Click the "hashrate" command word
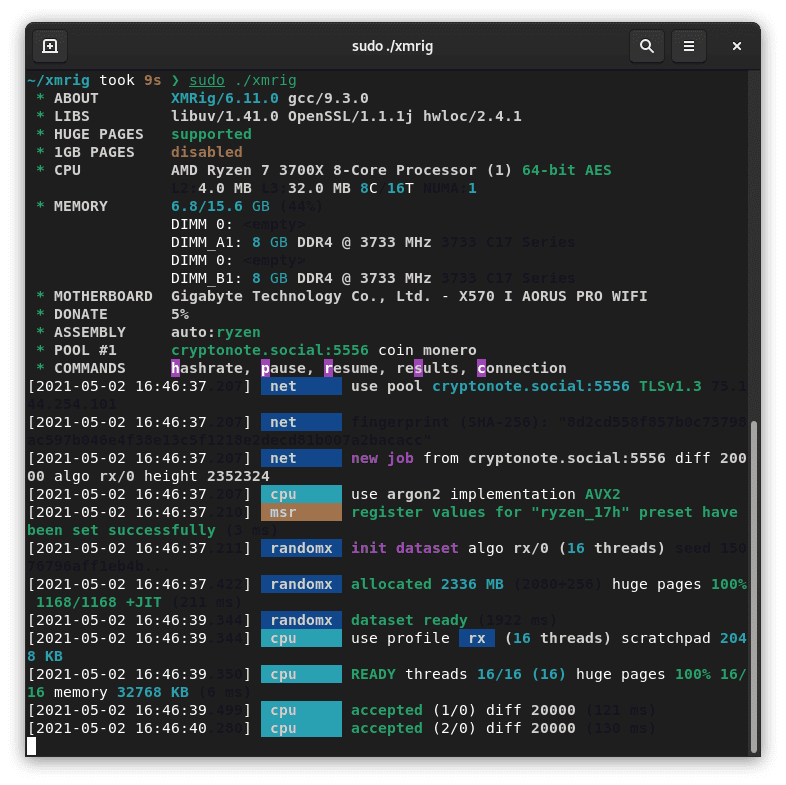This screenshot has width=786, height=785. point(207,368)
